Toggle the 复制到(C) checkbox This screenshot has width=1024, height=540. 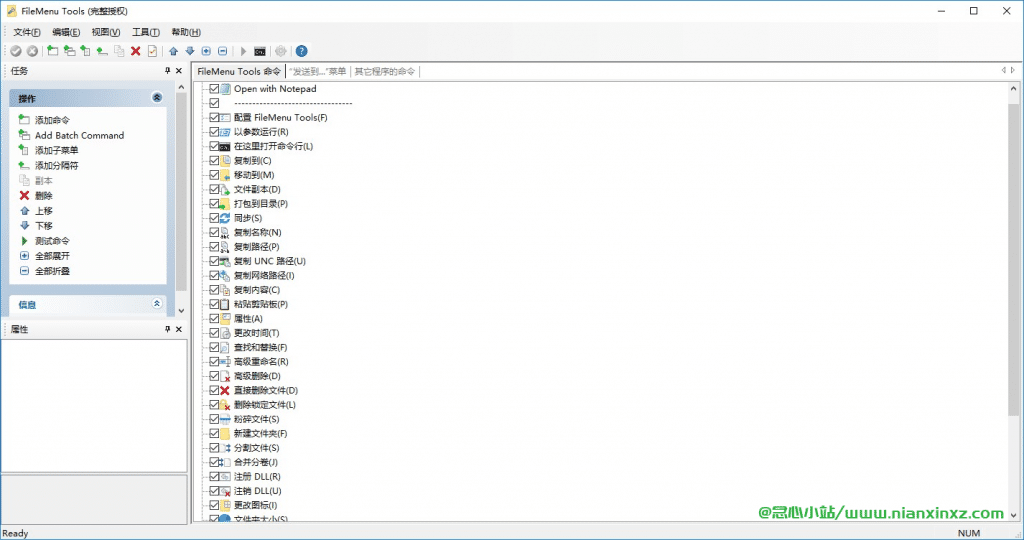[214, 161]
